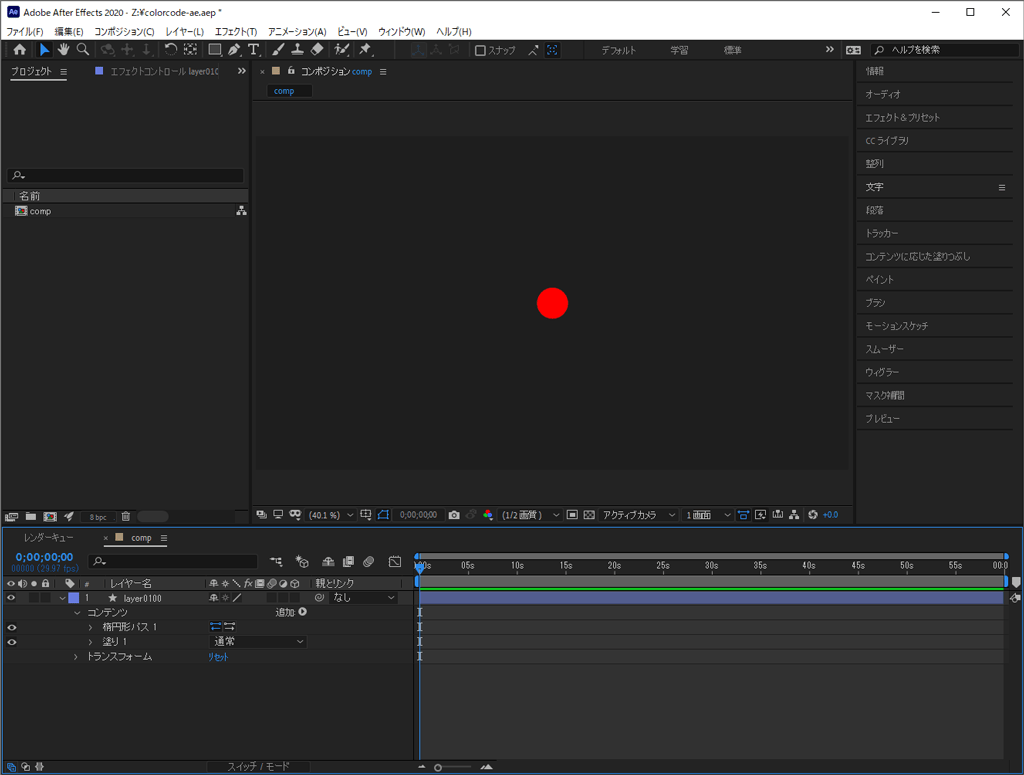Expand the 楕円形パス 1 properties
Image resolution: width=1024 pixels, height=775 pixels.
[x=90, y=627]
